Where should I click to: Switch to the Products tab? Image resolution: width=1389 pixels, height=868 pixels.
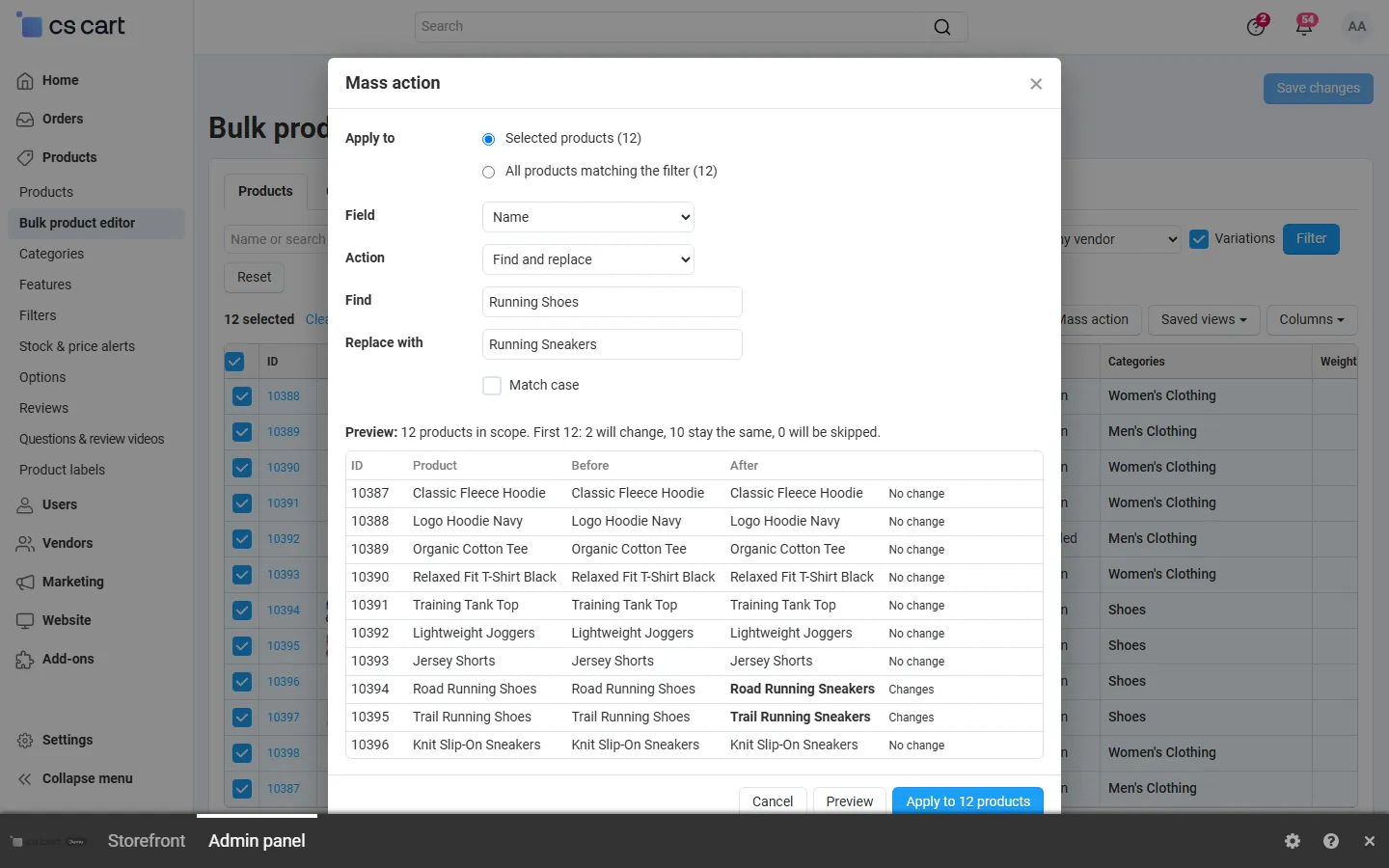tap(265, 192)
